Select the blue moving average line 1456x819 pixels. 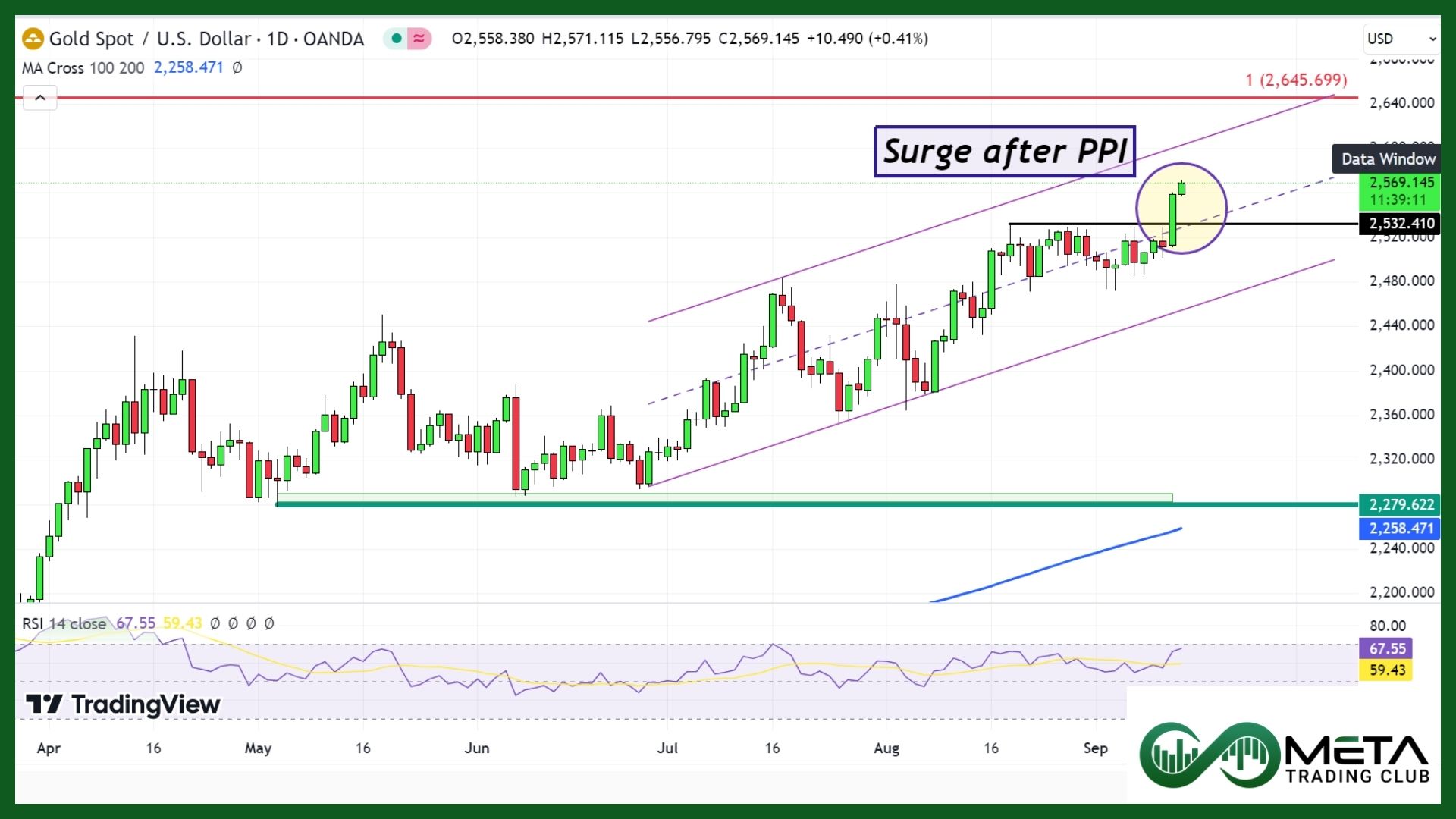tap(1056, 566)
